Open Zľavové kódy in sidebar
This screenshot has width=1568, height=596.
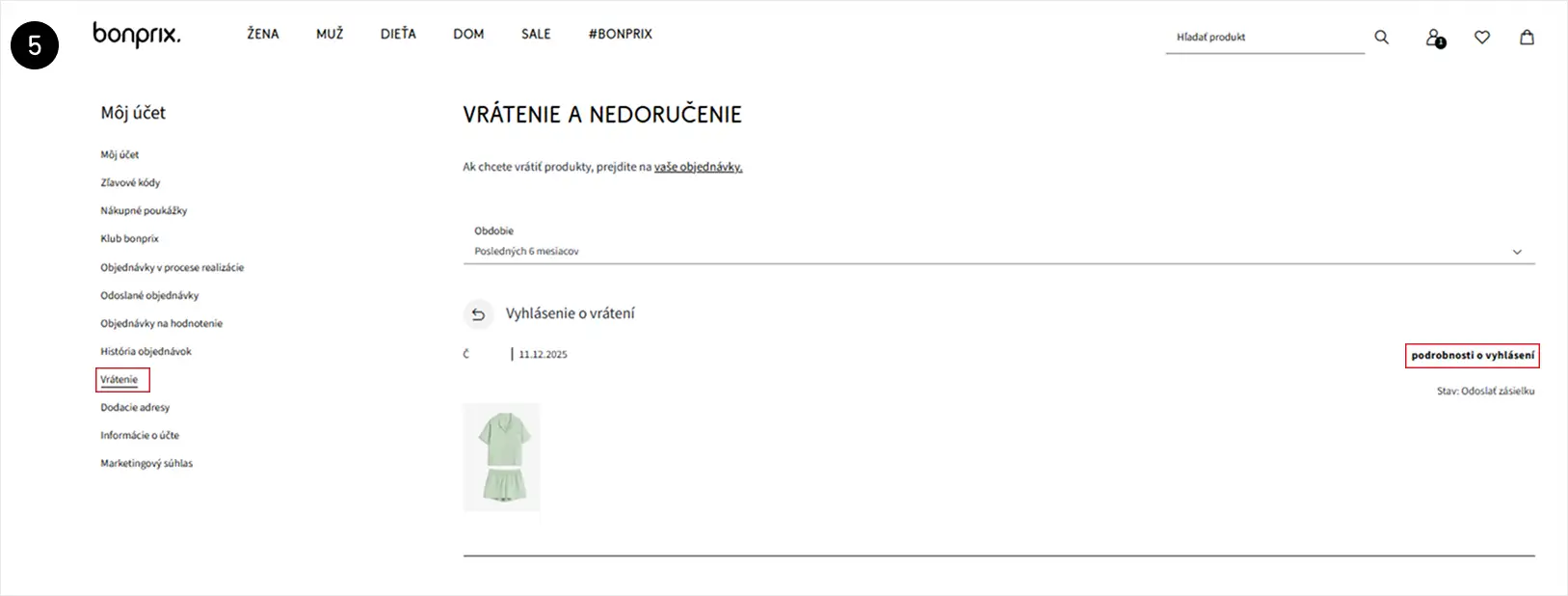[130, 182]
